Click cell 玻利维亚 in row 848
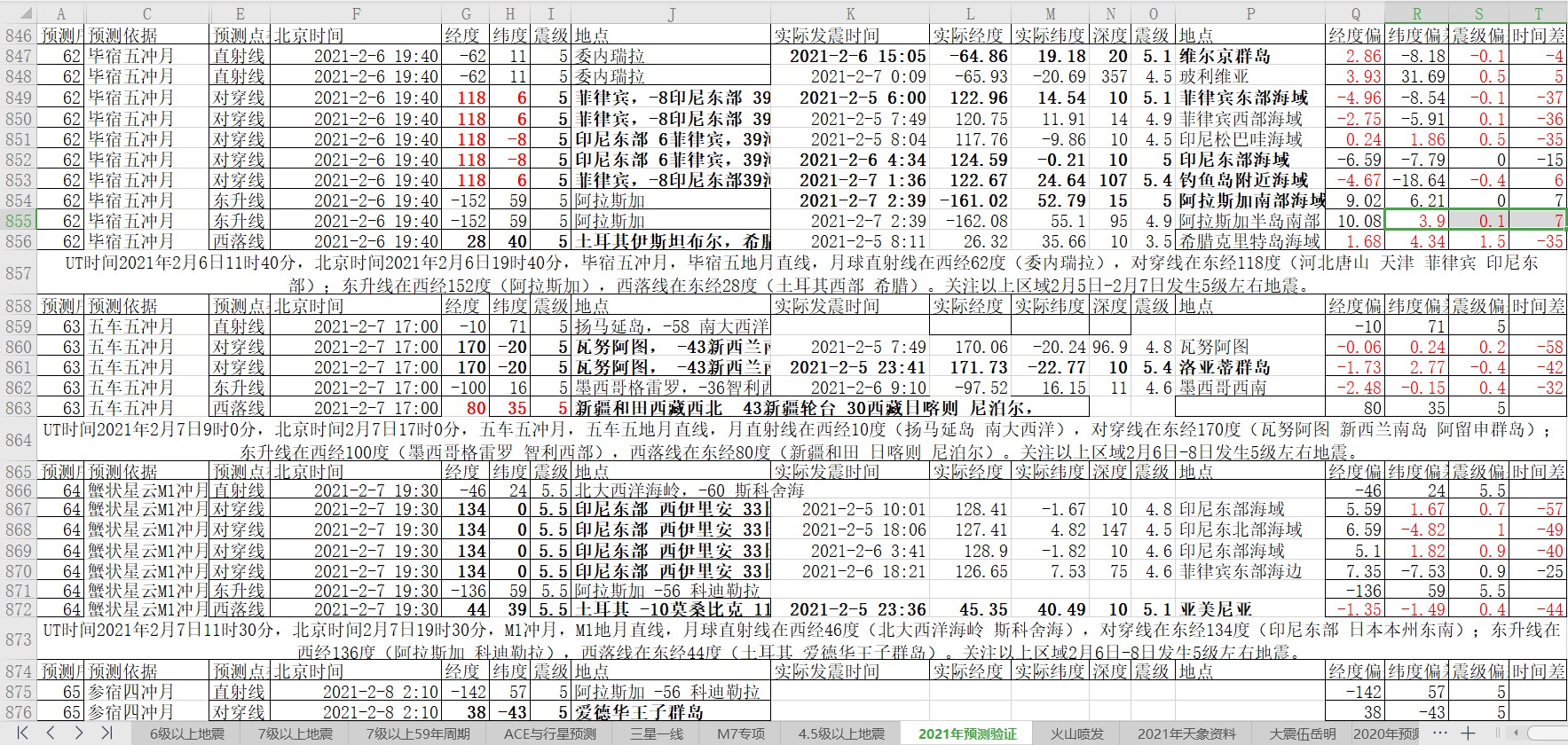The height and width of the screenshot is (745, 1568). pyautogui.click(x=1250, y=76)
